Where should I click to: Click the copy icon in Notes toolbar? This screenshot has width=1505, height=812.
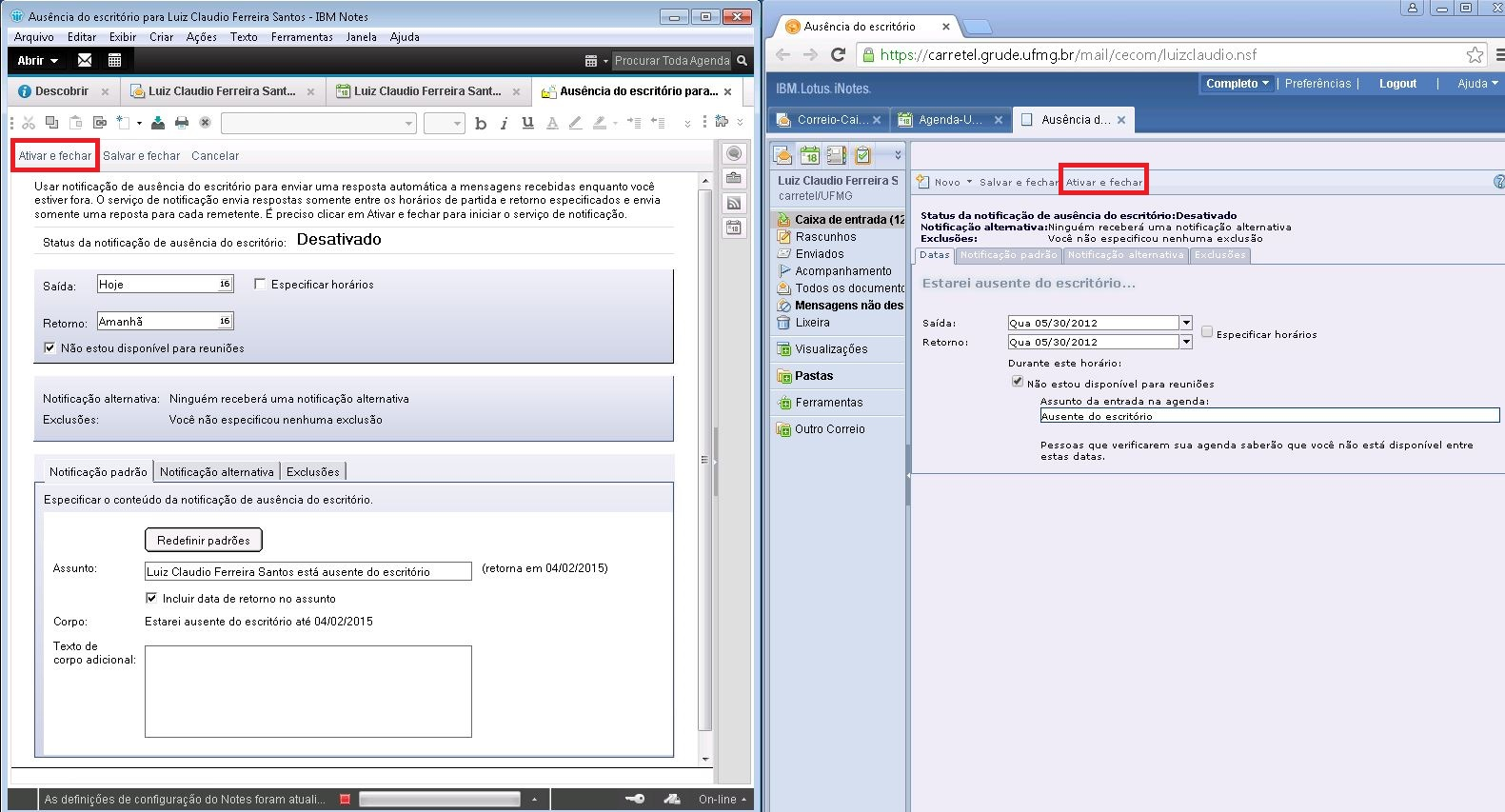pyautogui.click(x=52, y=123)
